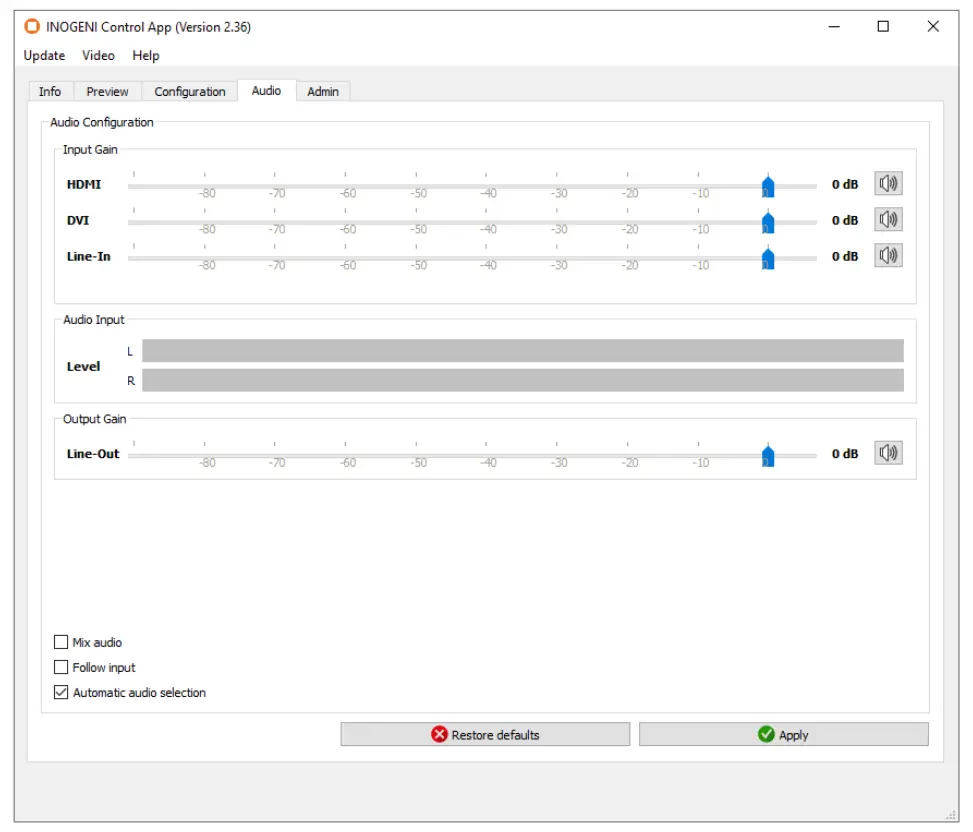973x832 pixels.
Task: Mute the HDMI input speaker icon
Action: click(888, 184)
